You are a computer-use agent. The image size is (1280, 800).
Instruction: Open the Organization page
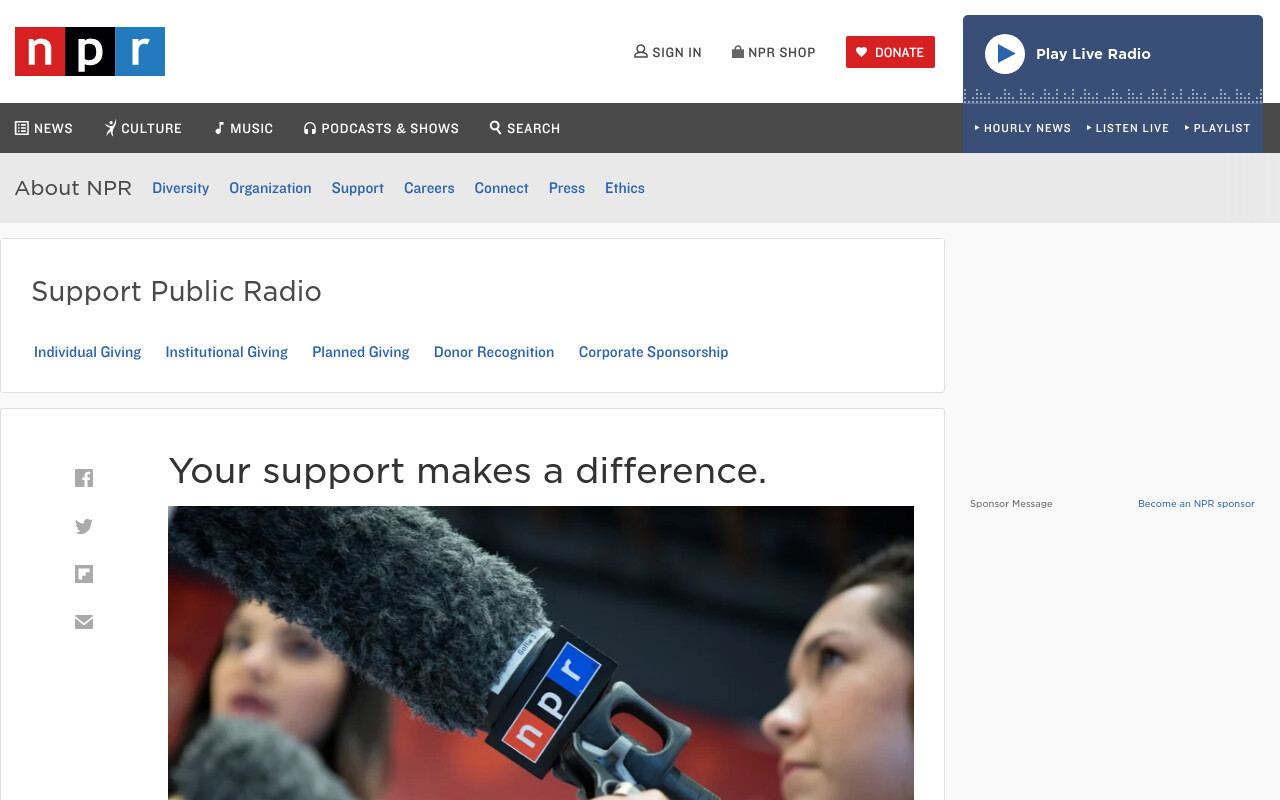tap(270, 188)
